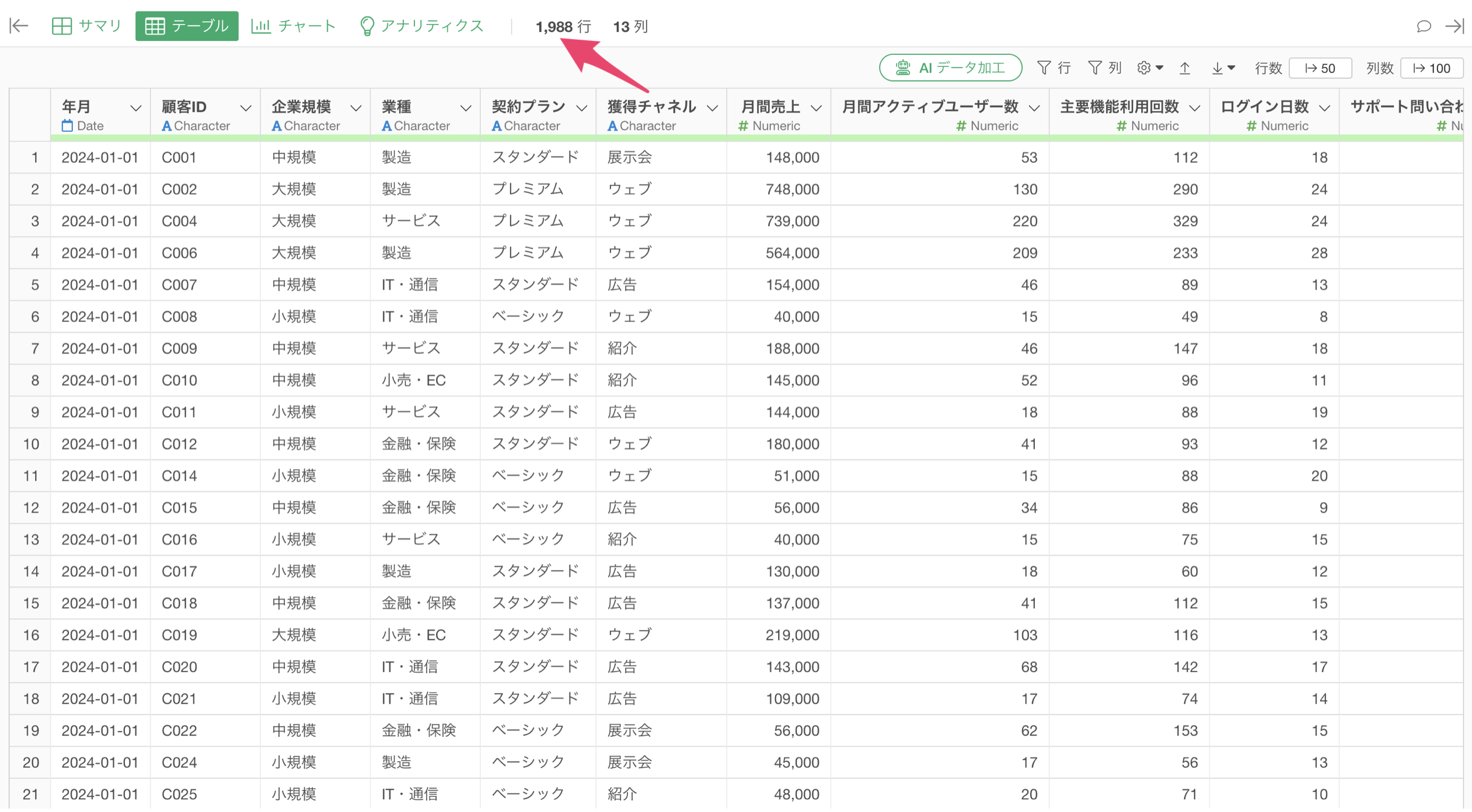Click the AI データ加工 button

click(950, 68)
